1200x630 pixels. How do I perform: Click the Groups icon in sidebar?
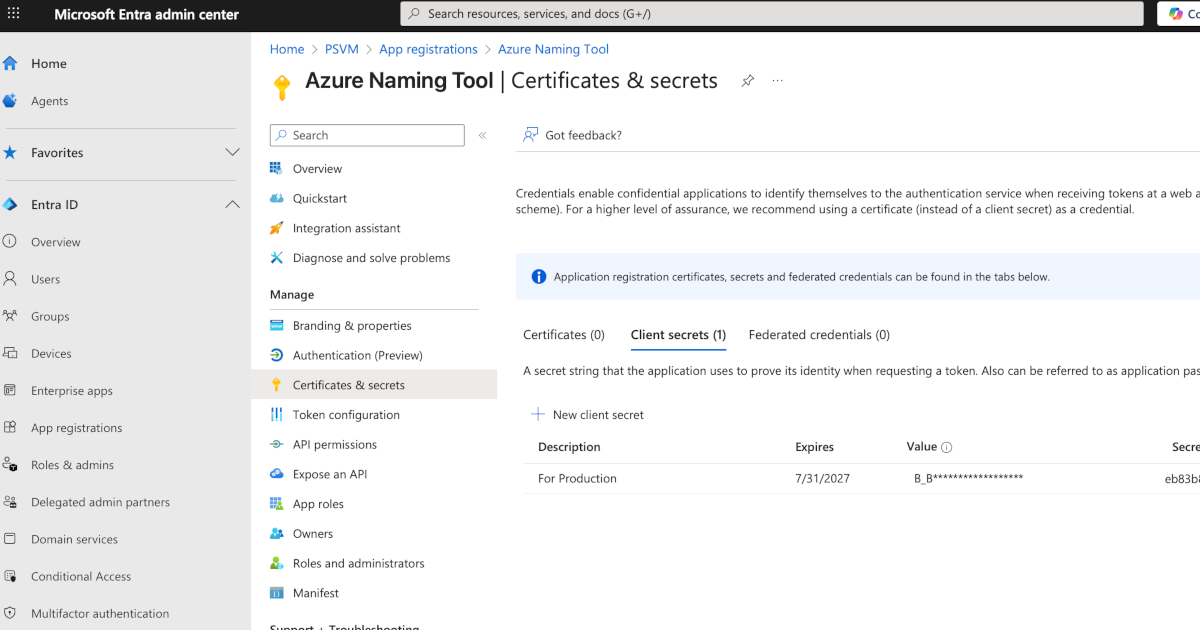(10, 316)
